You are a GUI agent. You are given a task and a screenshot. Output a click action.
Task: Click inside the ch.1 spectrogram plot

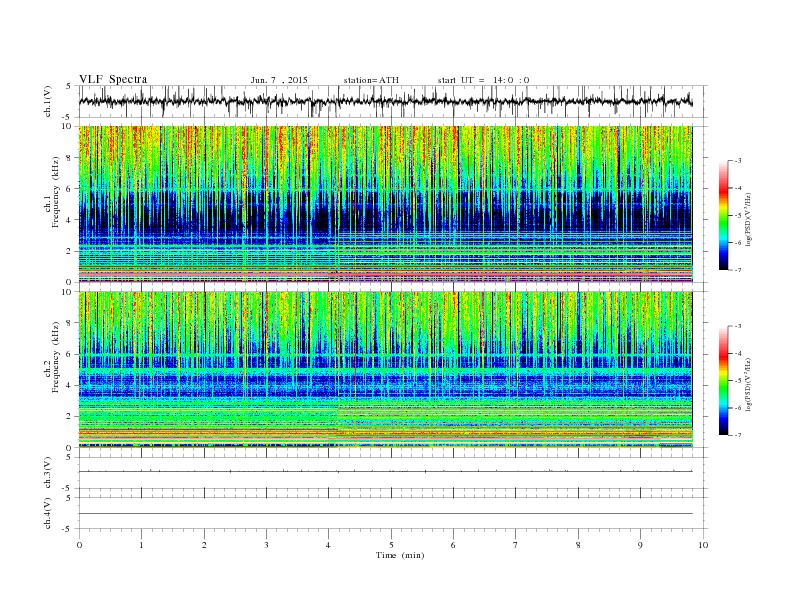click(386, 204)
